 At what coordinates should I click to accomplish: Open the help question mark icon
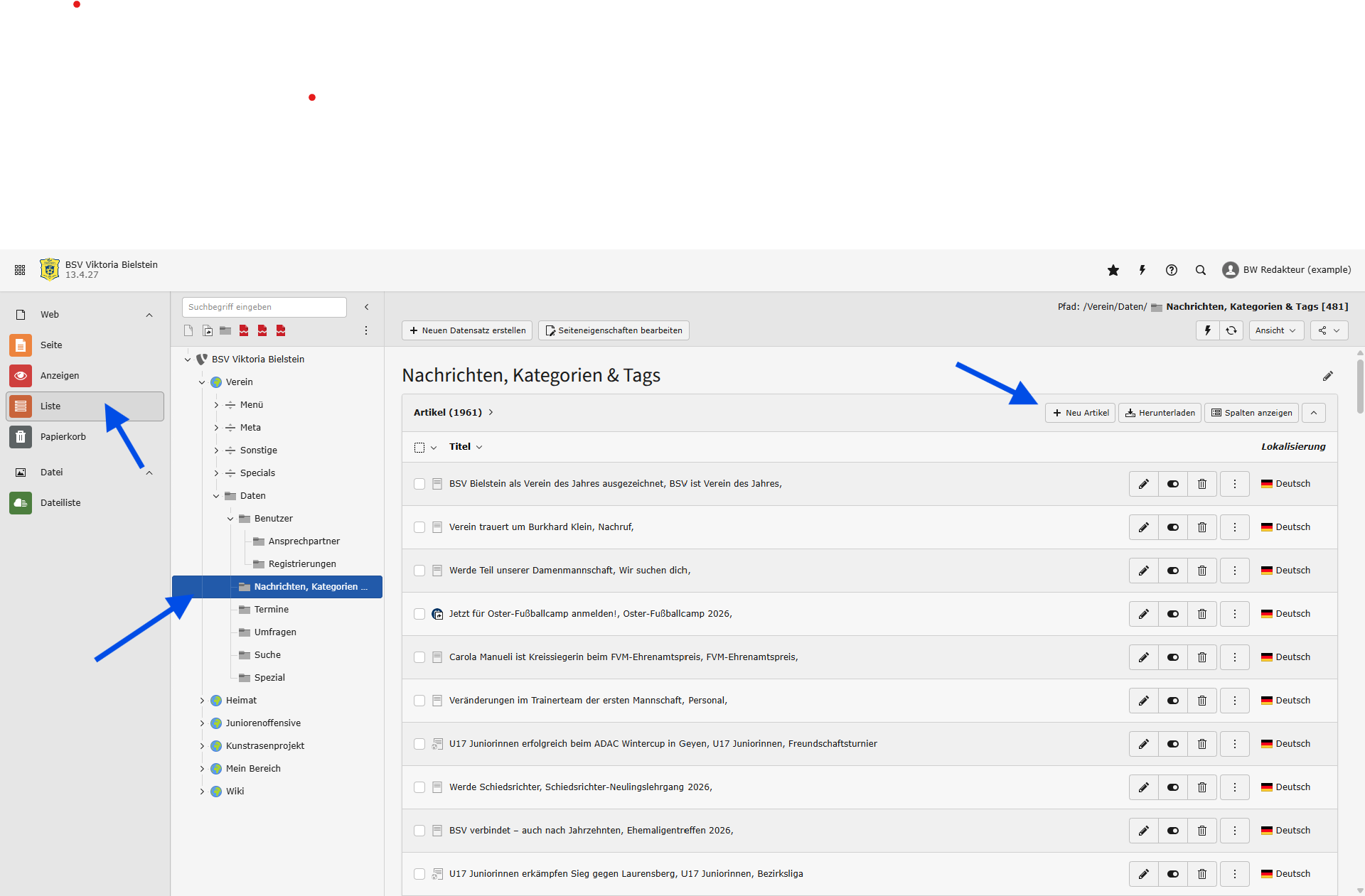(x=1172, y=270)
